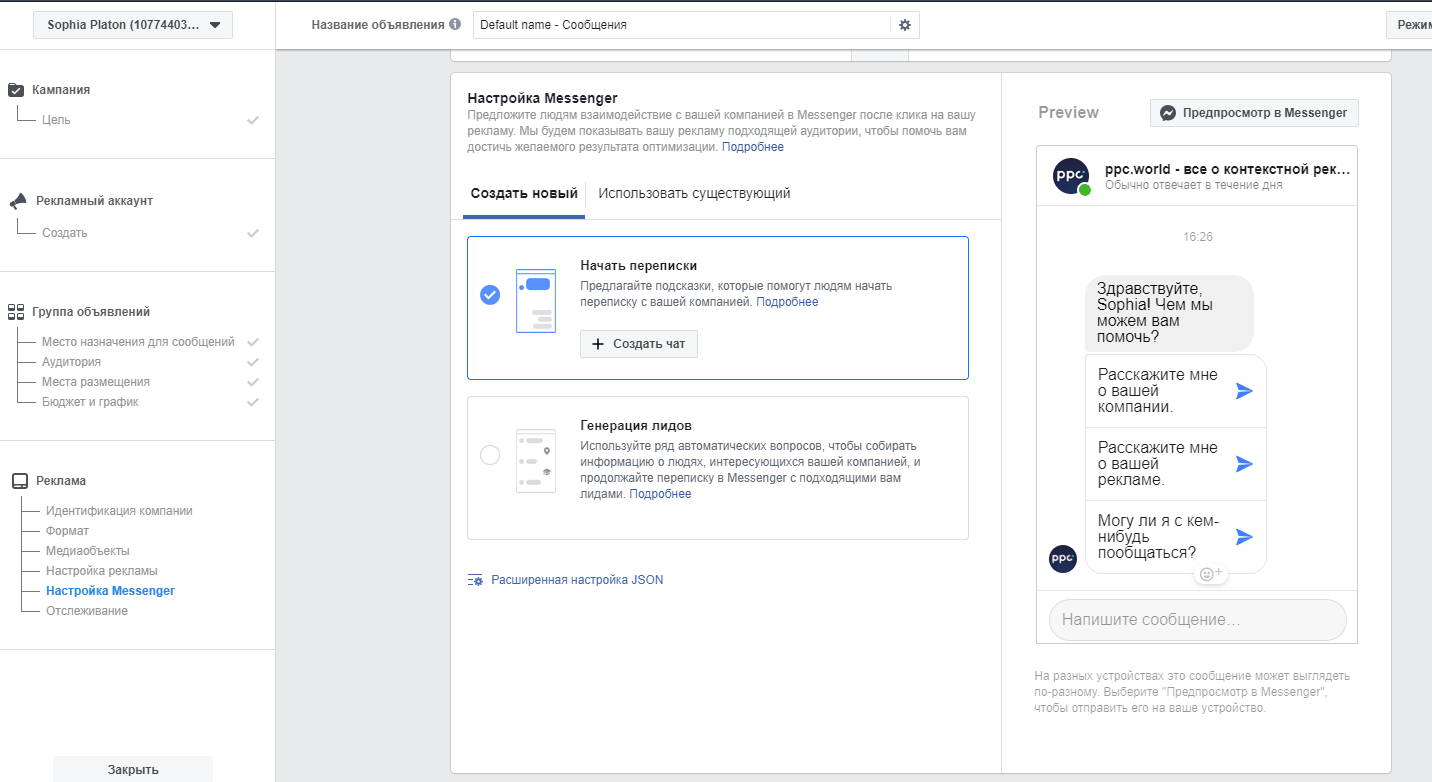Screen dimensions: 1432x782
Task: Click the gear icon beside ad name field
Action: (x=905, y=25)
